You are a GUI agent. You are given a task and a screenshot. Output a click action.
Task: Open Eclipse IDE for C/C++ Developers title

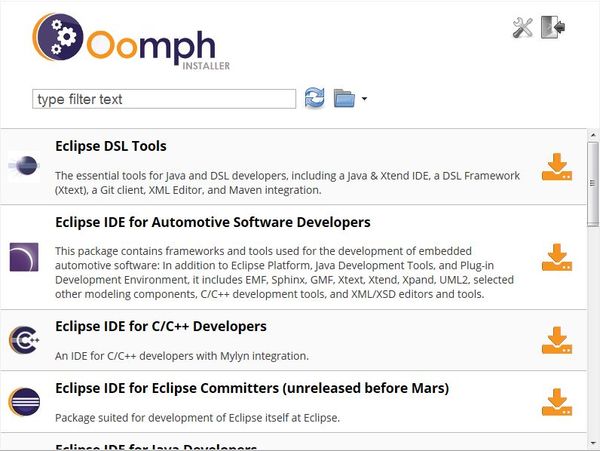(161, 326)
